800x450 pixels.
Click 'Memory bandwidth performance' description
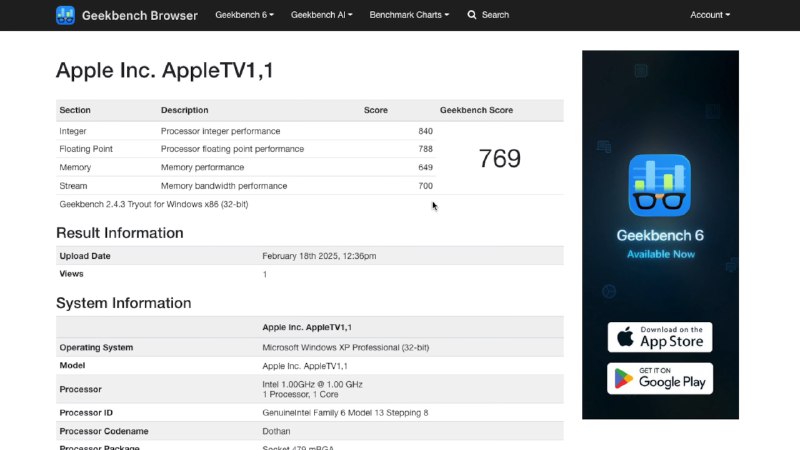pos(224,186)
